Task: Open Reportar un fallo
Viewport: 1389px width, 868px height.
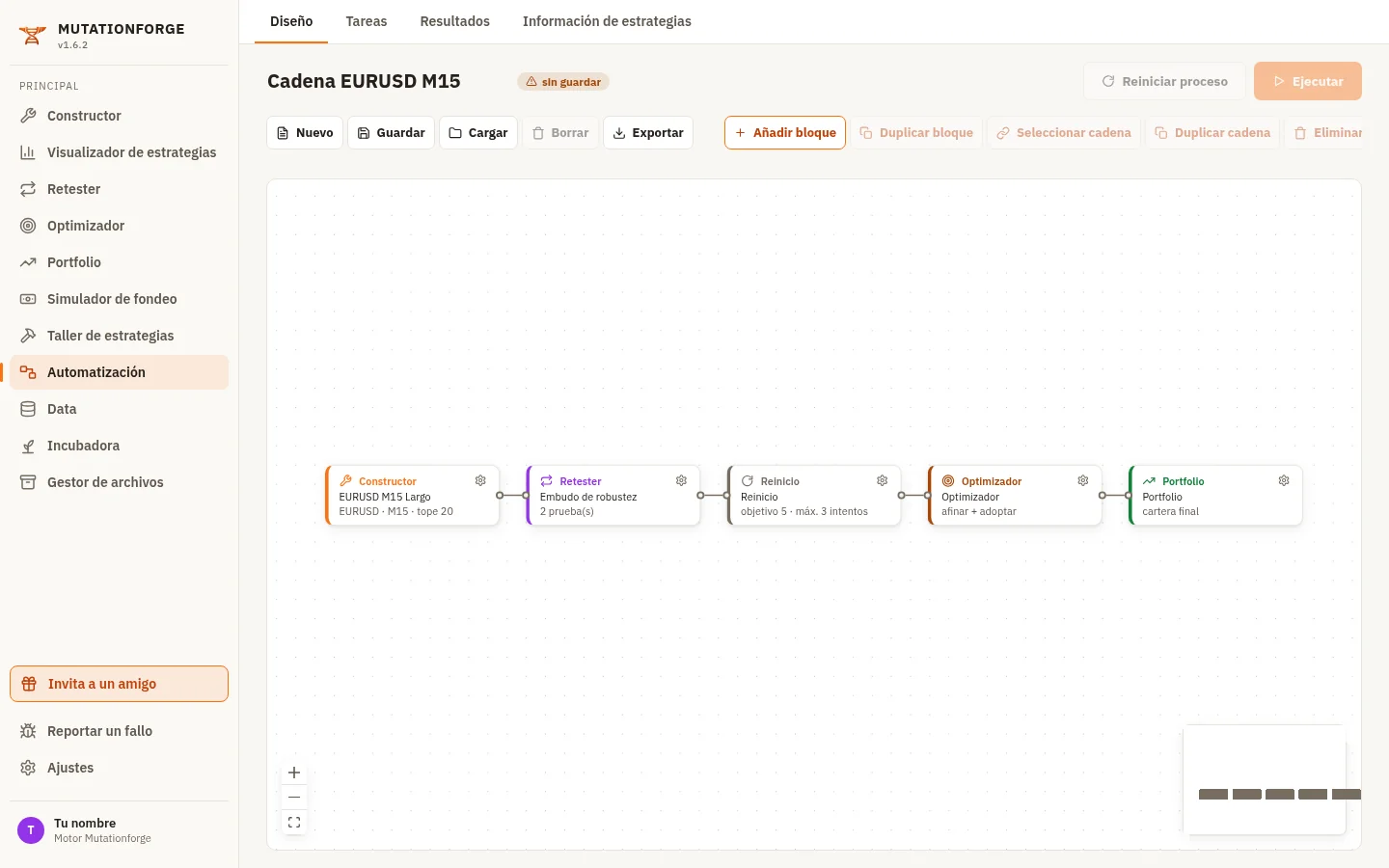Action: click(119, 731)
